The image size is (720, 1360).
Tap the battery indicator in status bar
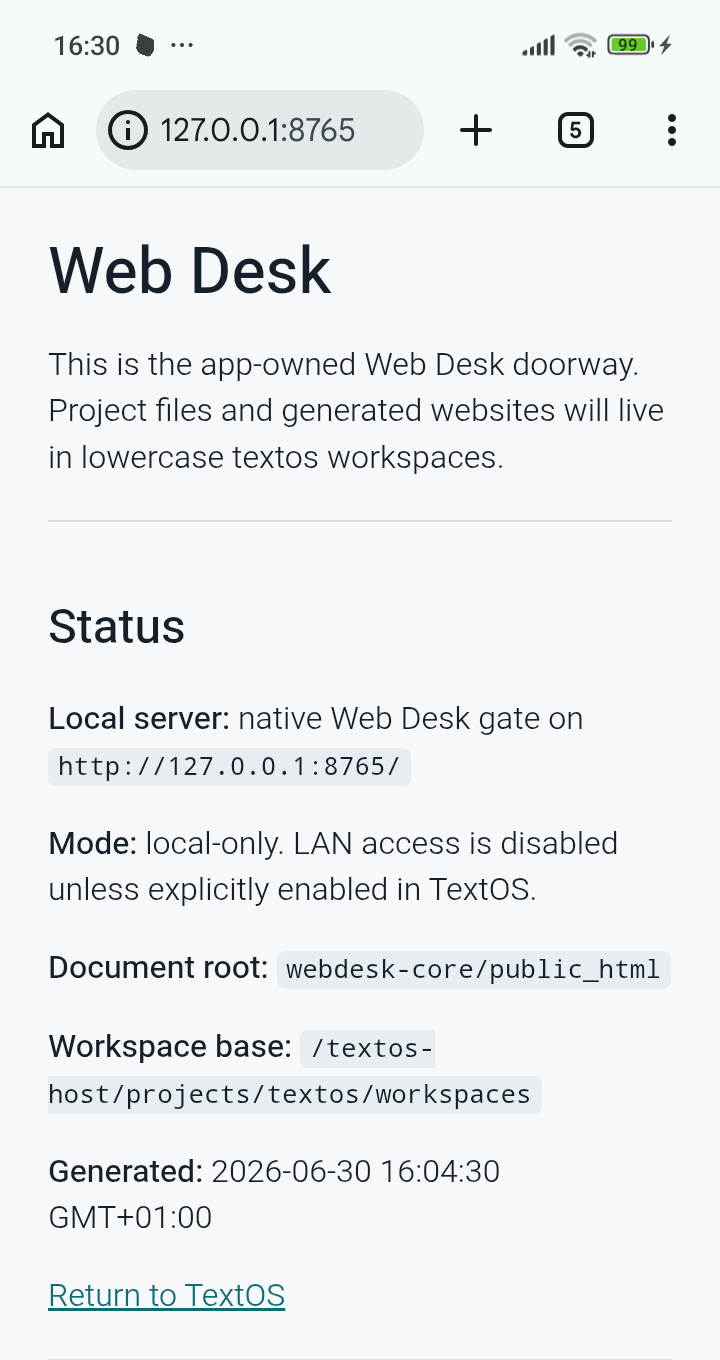point(630,45)
